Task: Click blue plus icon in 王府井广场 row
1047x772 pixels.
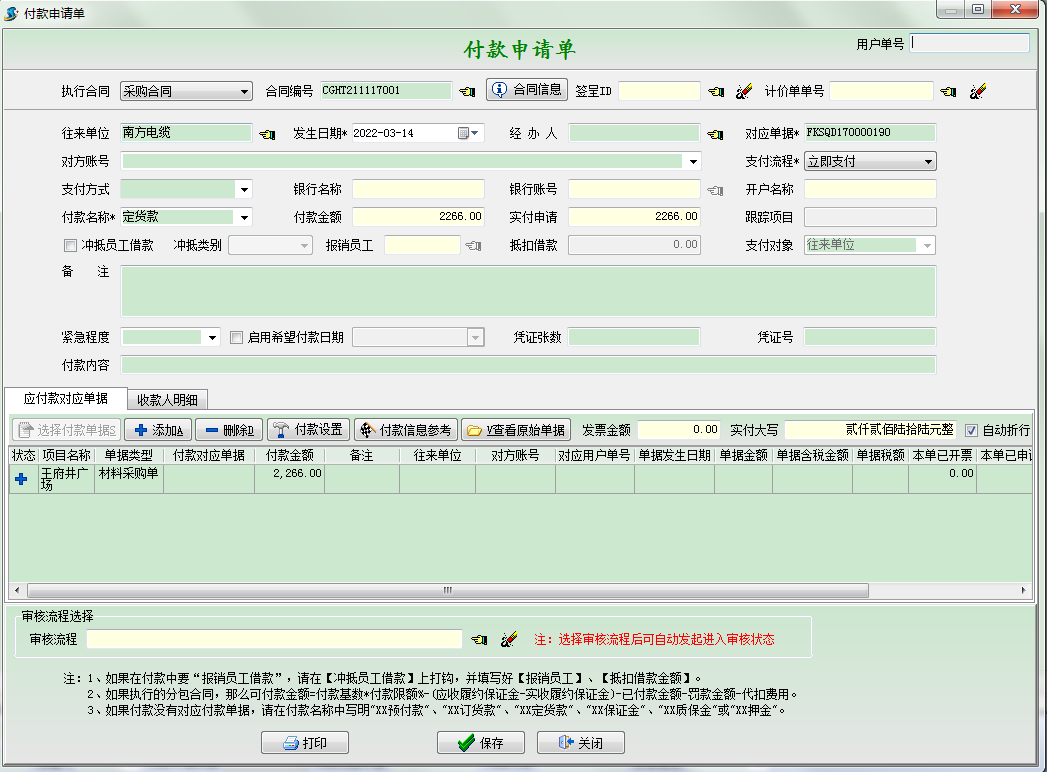Action: point(21,479)
